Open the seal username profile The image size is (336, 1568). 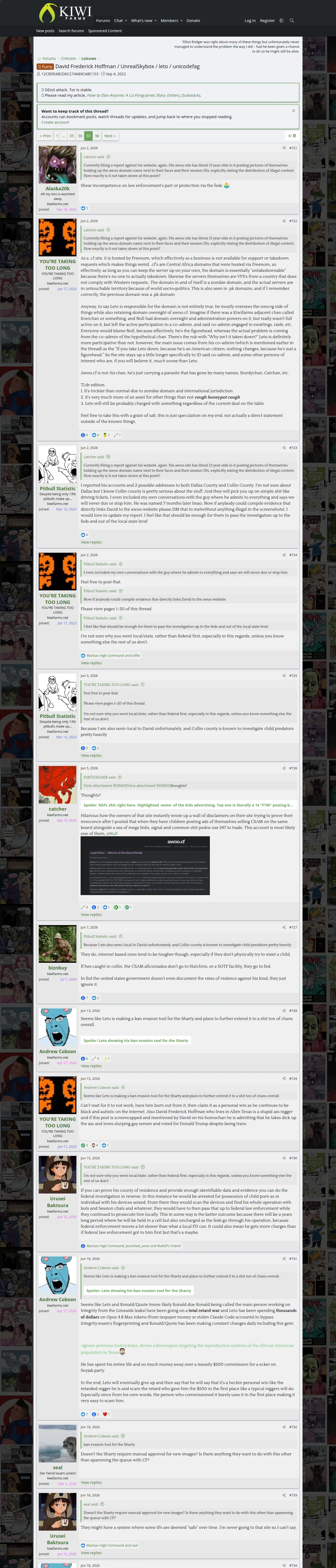click(57, 1468)
